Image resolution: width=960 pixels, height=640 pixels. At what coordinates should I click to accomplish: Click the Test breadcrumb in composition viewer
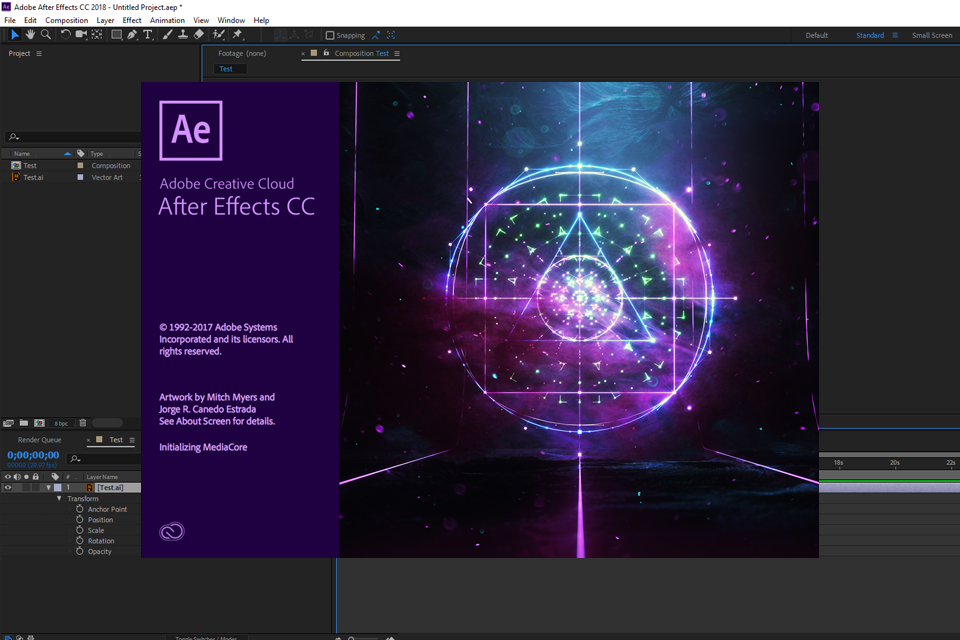[x=226, y=69]
